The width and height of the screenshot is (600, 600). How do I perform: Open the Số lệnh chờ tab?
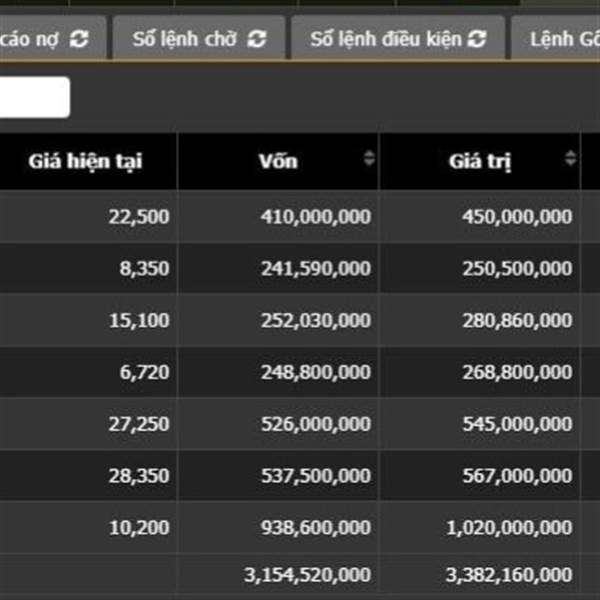coord(199,38)
